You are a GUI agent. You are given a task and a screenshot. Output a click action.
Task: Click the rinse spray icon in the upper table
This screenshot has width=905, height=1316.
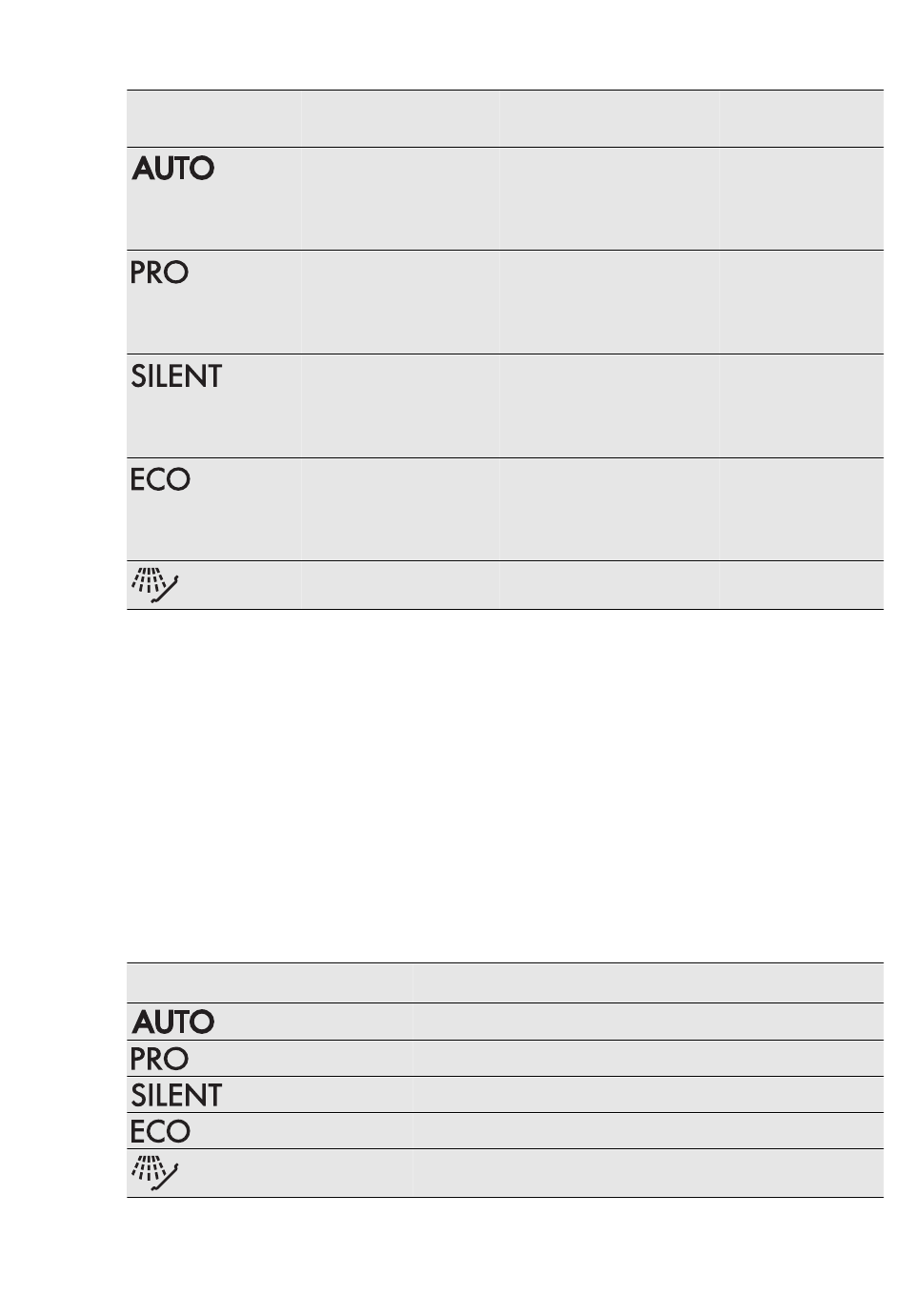point(153,586)
